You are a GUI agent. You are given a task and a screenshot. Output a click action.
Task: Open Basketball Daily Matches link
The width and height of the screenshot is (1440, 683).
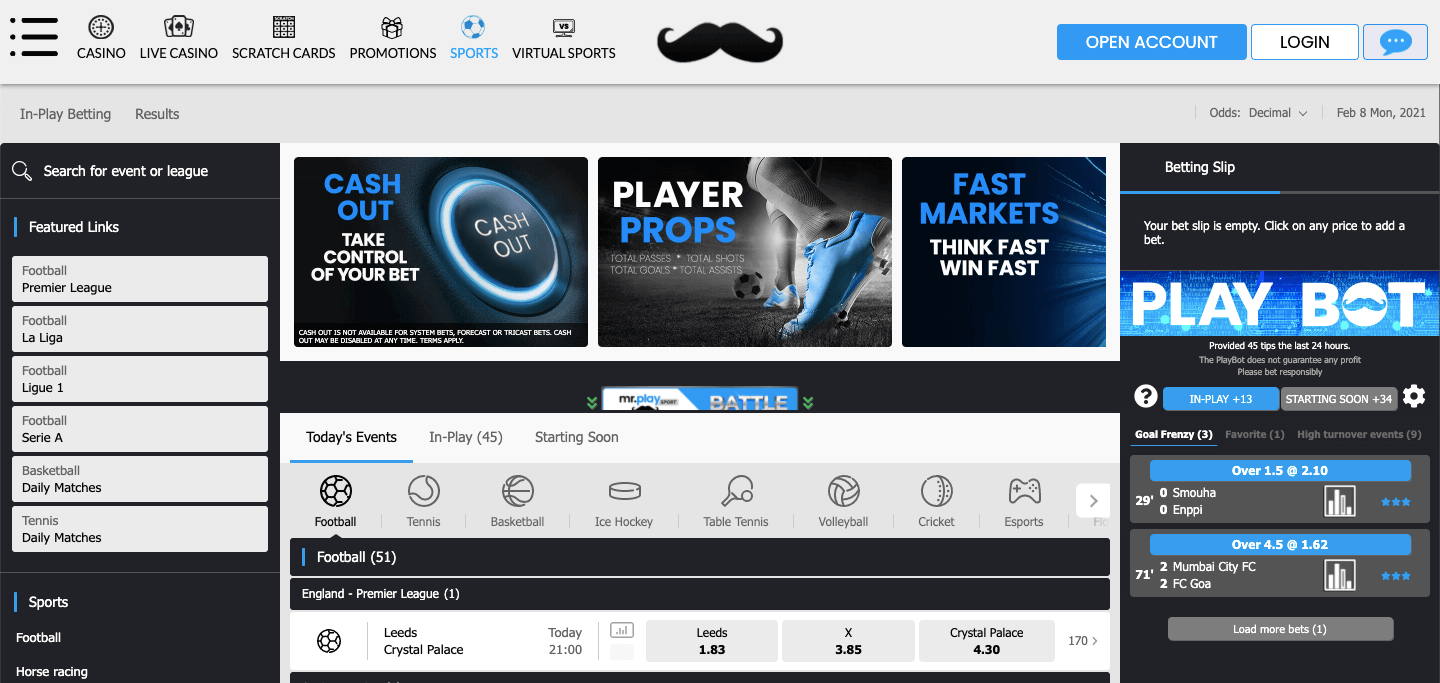(140, 479)
